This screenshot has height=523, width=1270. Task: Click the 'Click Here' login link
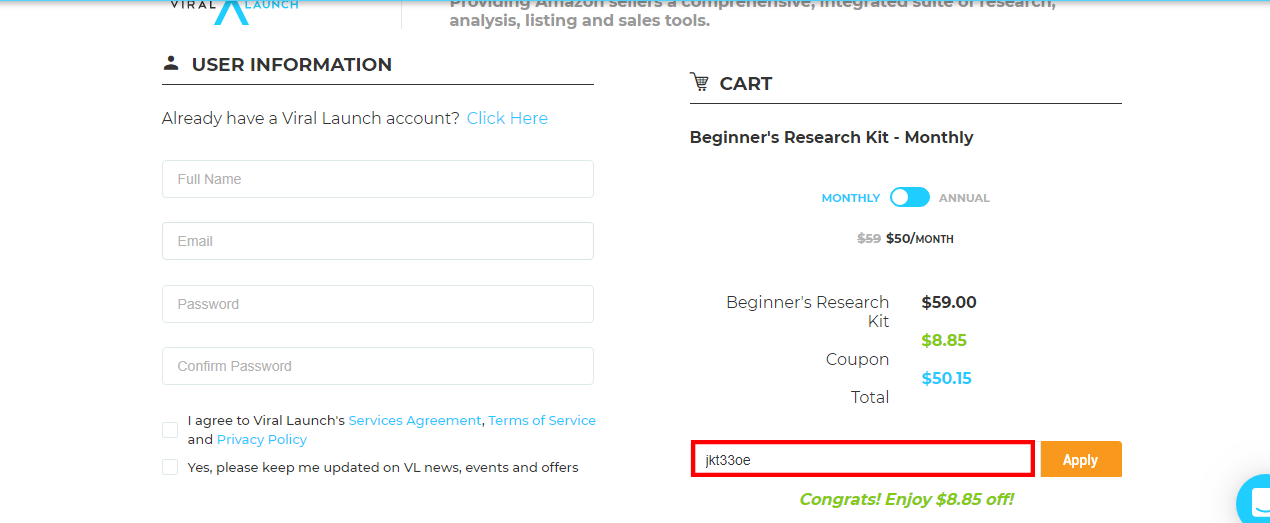click(x=507, y=118)
